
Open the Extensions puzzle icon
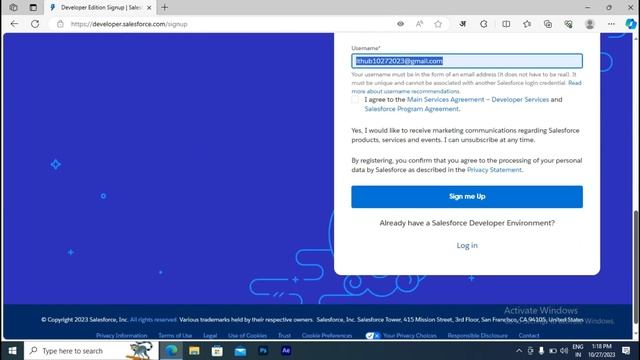[x=484, y=24]
